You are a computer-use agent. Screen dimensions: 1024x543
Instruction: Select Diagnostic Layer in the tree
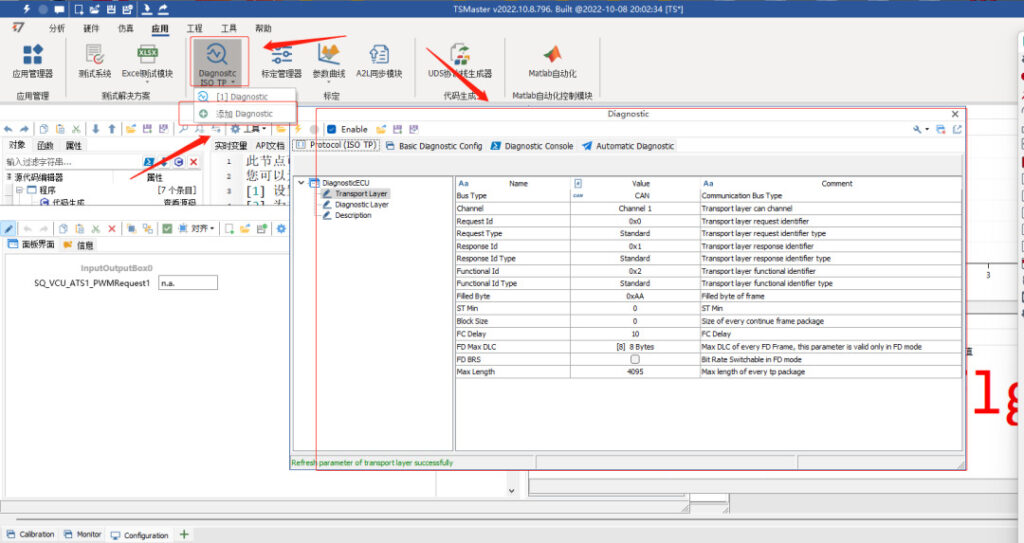(x=361, y=204)
